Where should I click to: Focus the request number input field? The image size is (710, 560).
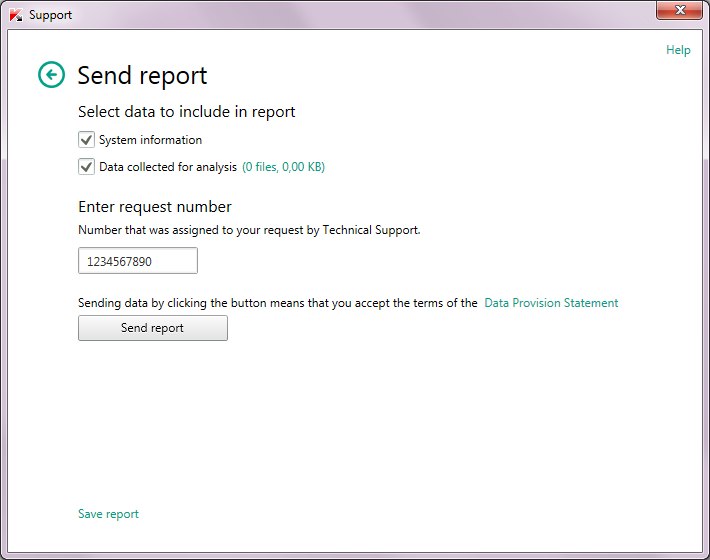click(138, 261)
